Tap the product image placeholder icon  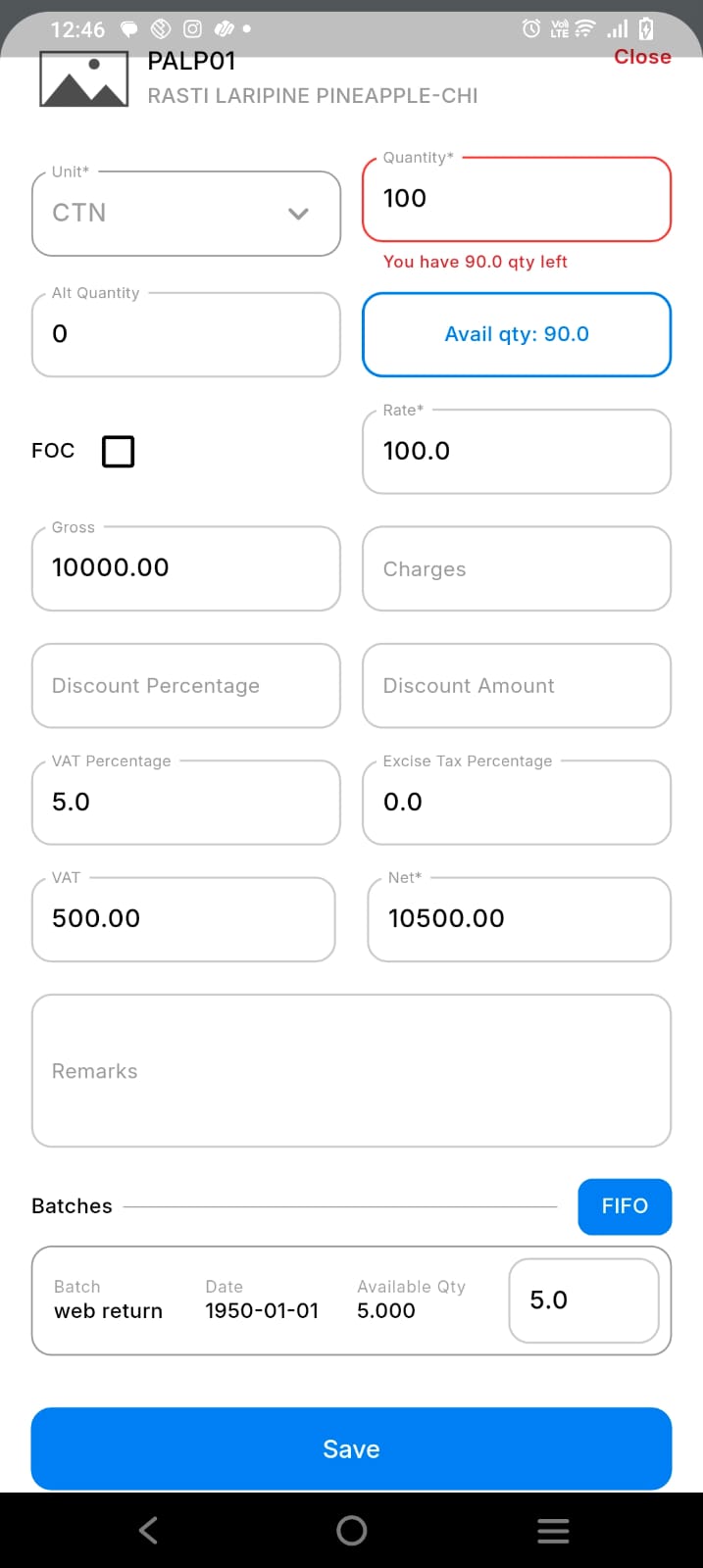[83, 78]
